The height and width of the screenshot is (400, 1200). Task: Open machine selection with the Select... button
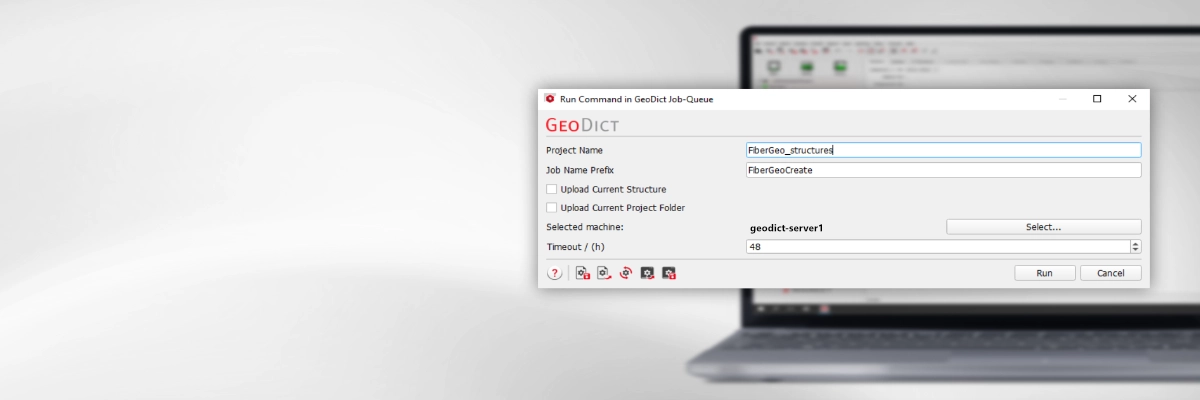tap(1043, 227)
